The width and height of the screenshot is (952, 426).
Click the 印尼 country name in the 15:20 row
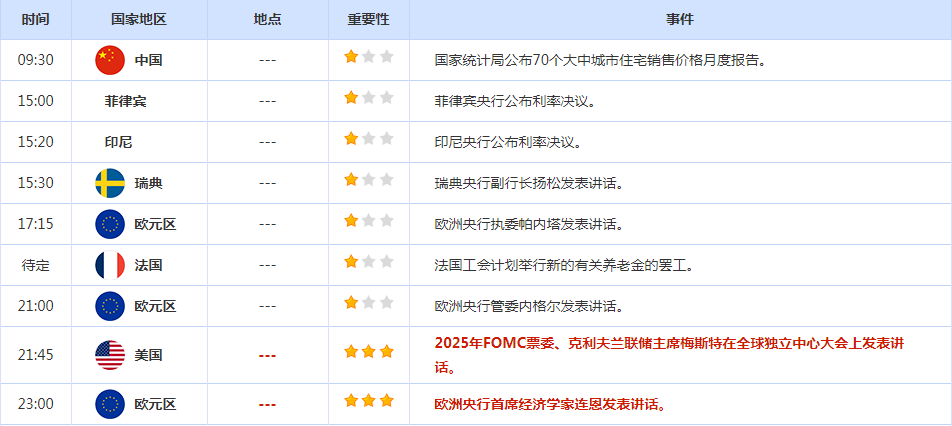118,142
